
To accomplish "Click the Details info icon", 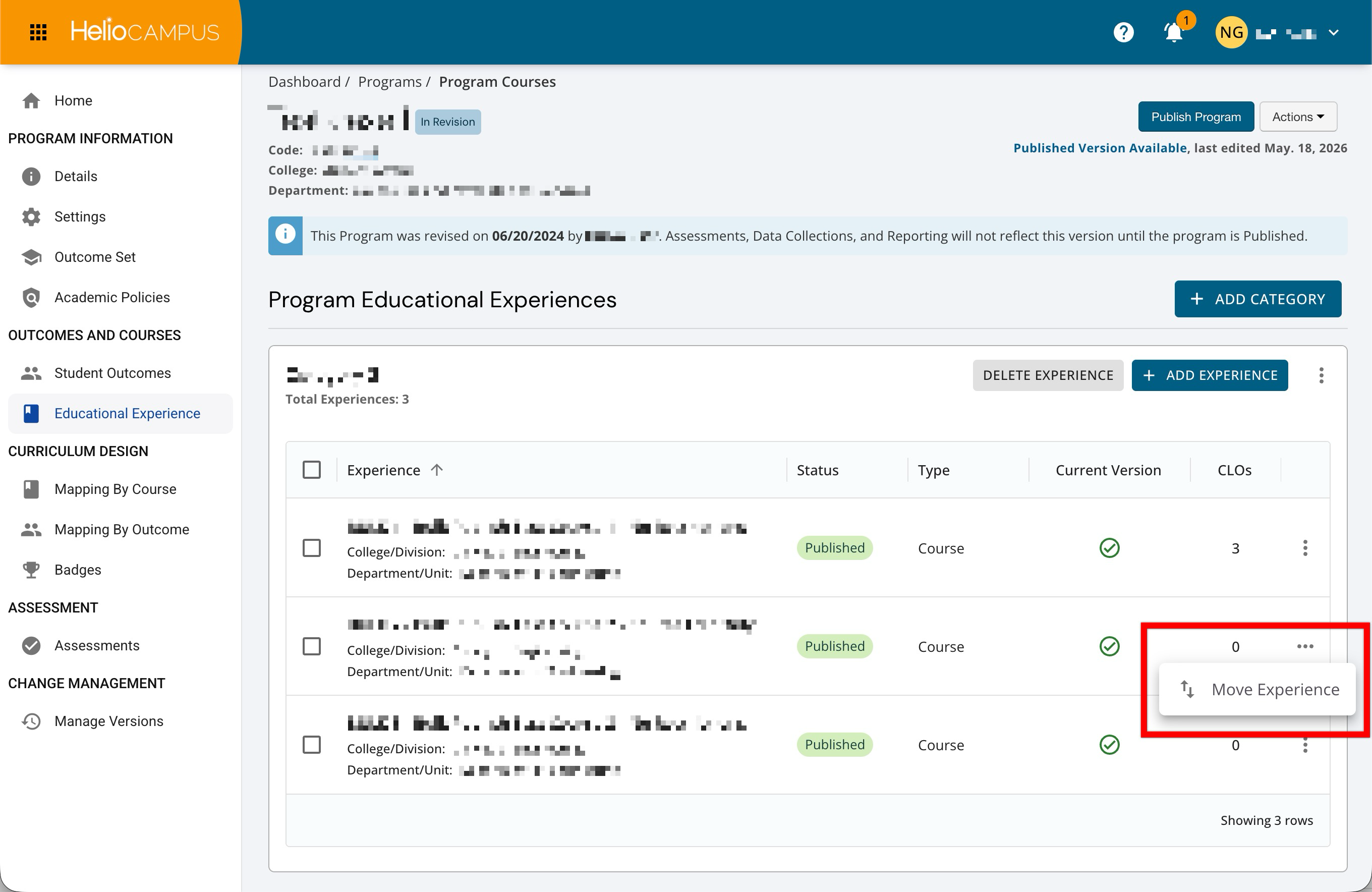I will (31, 177).
